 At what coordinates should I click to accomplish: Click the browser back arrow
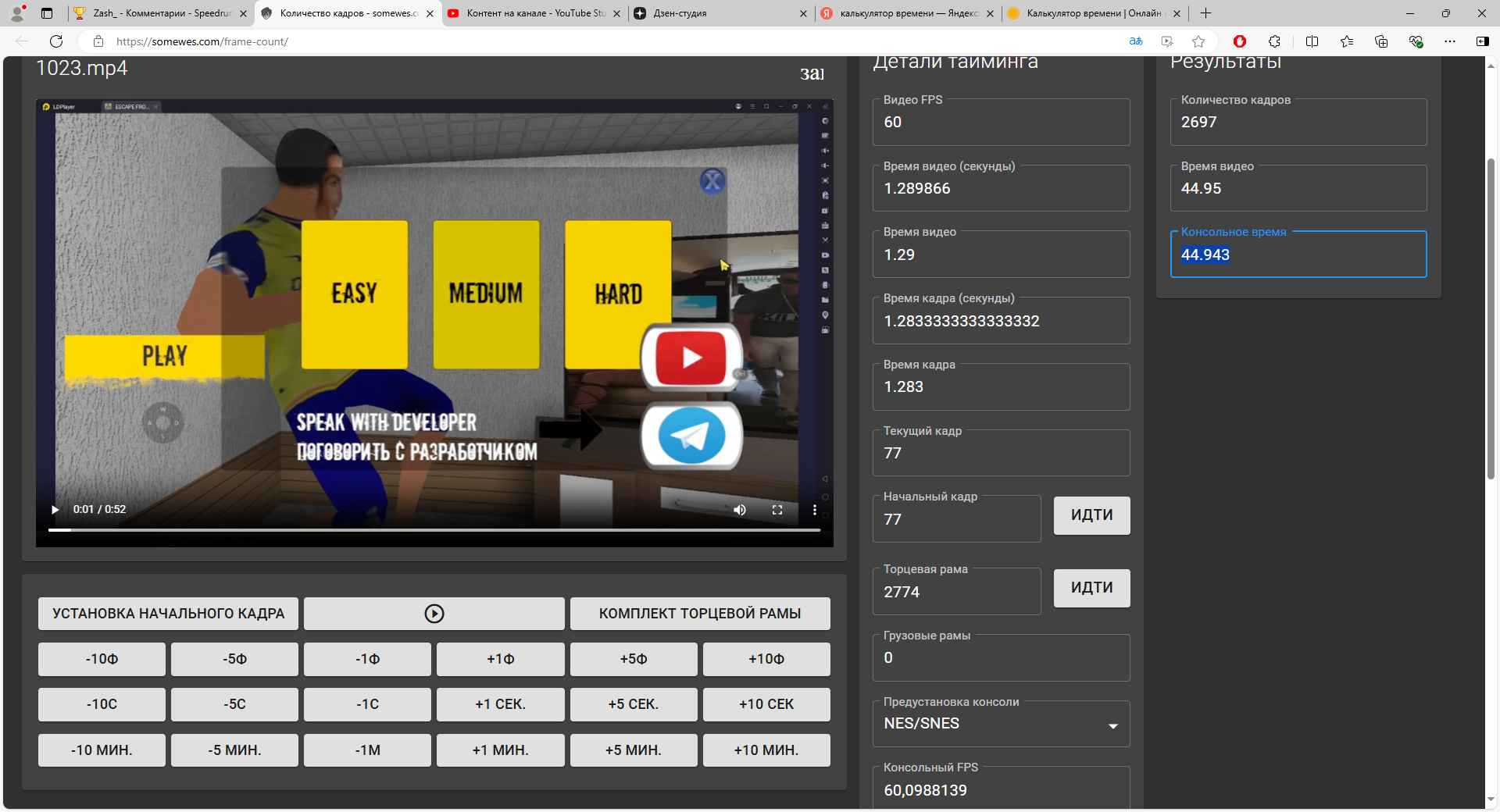click(x=22, y=41)
